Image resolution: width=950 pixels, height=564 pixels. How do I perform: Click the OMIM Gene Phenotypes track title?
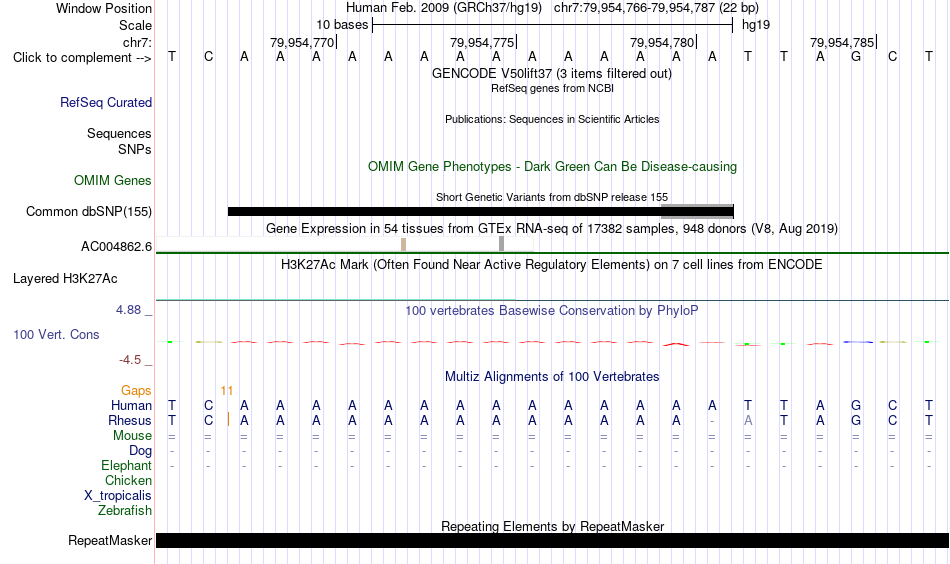point(552,167)
